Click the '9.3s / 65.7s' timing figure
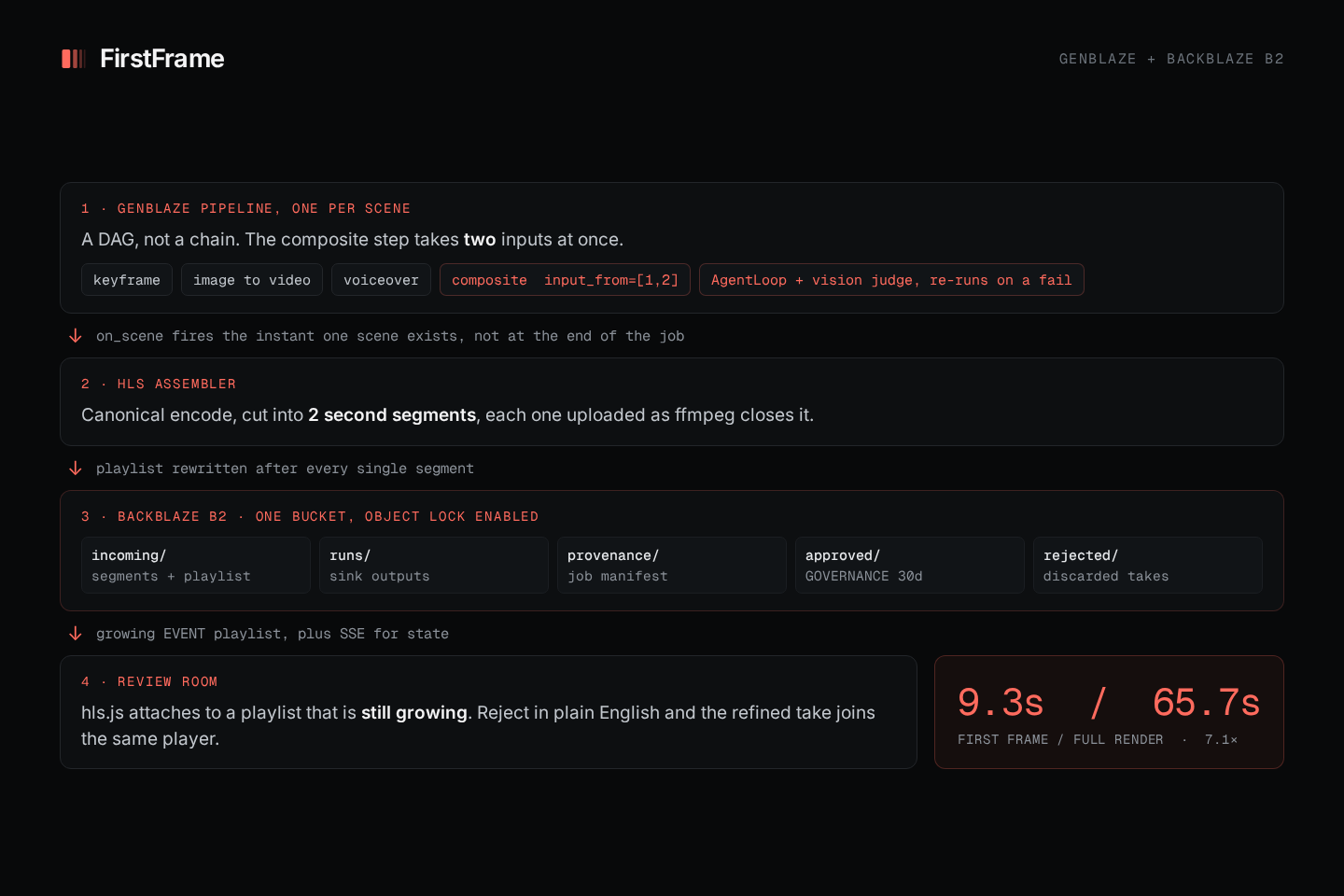1344x896 pixels. [1109, 703]
